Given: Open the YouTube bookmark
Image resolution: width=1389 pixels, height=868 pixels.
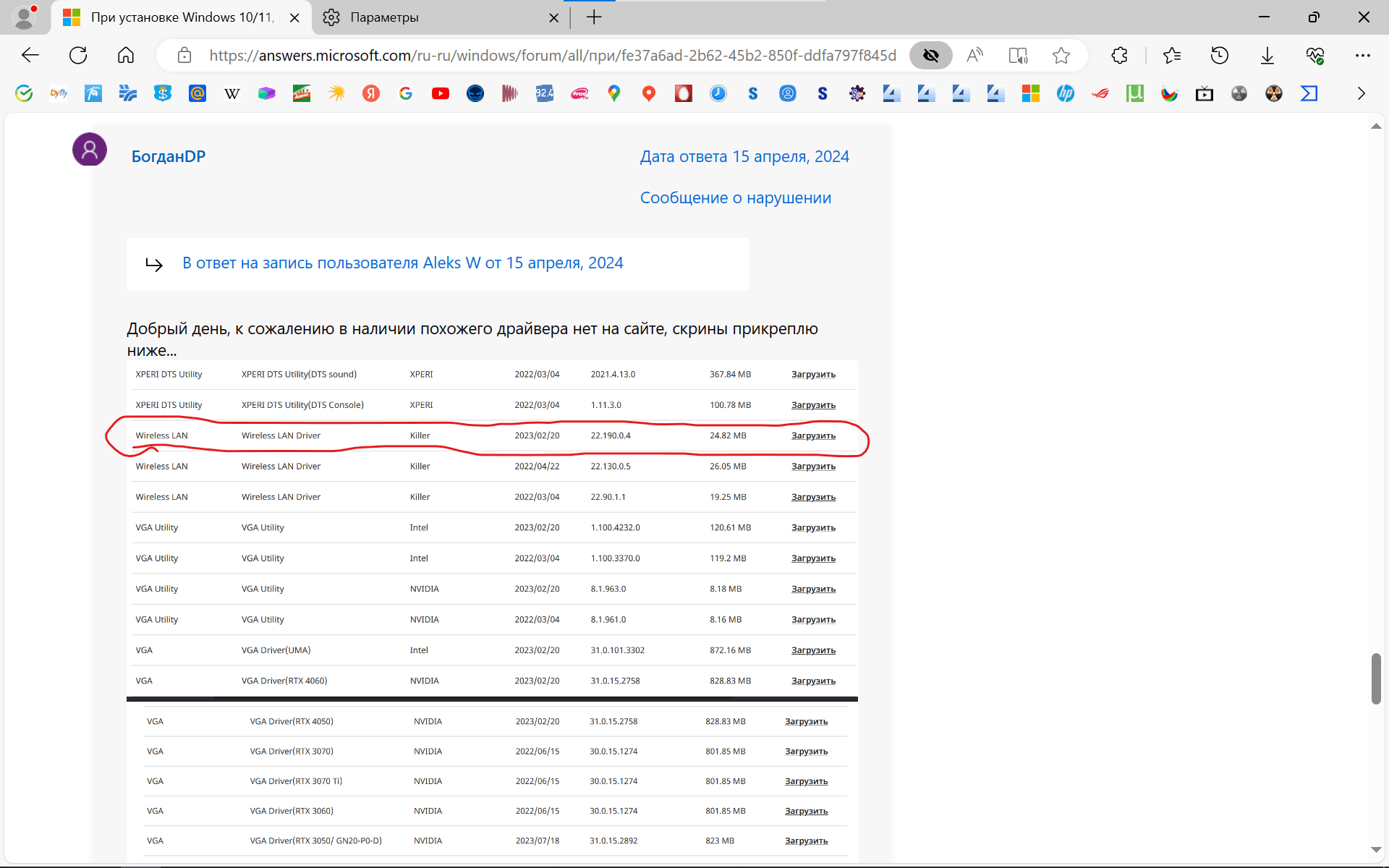Looking at the screenshot, I should pyautogui.click(x=441, y=93).
